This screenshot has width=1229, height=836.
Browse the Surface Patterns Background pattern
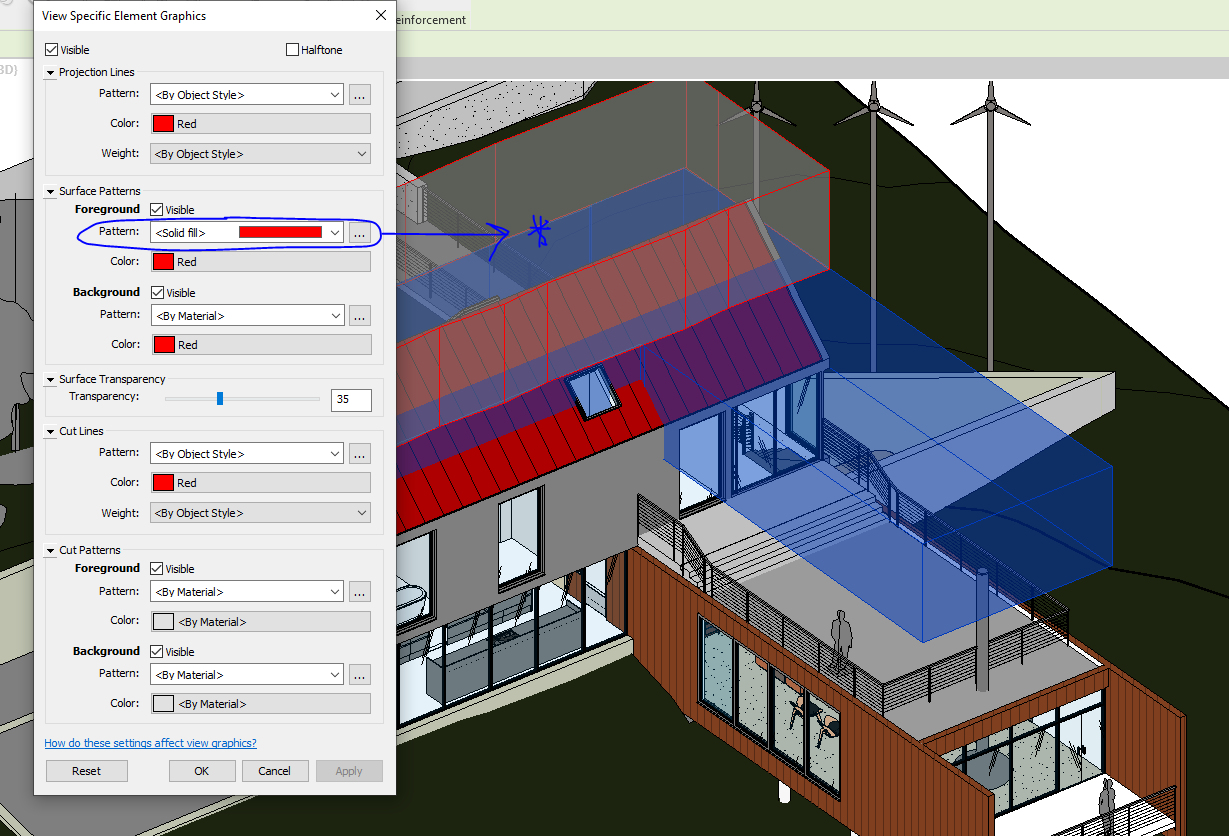point(359,315)
